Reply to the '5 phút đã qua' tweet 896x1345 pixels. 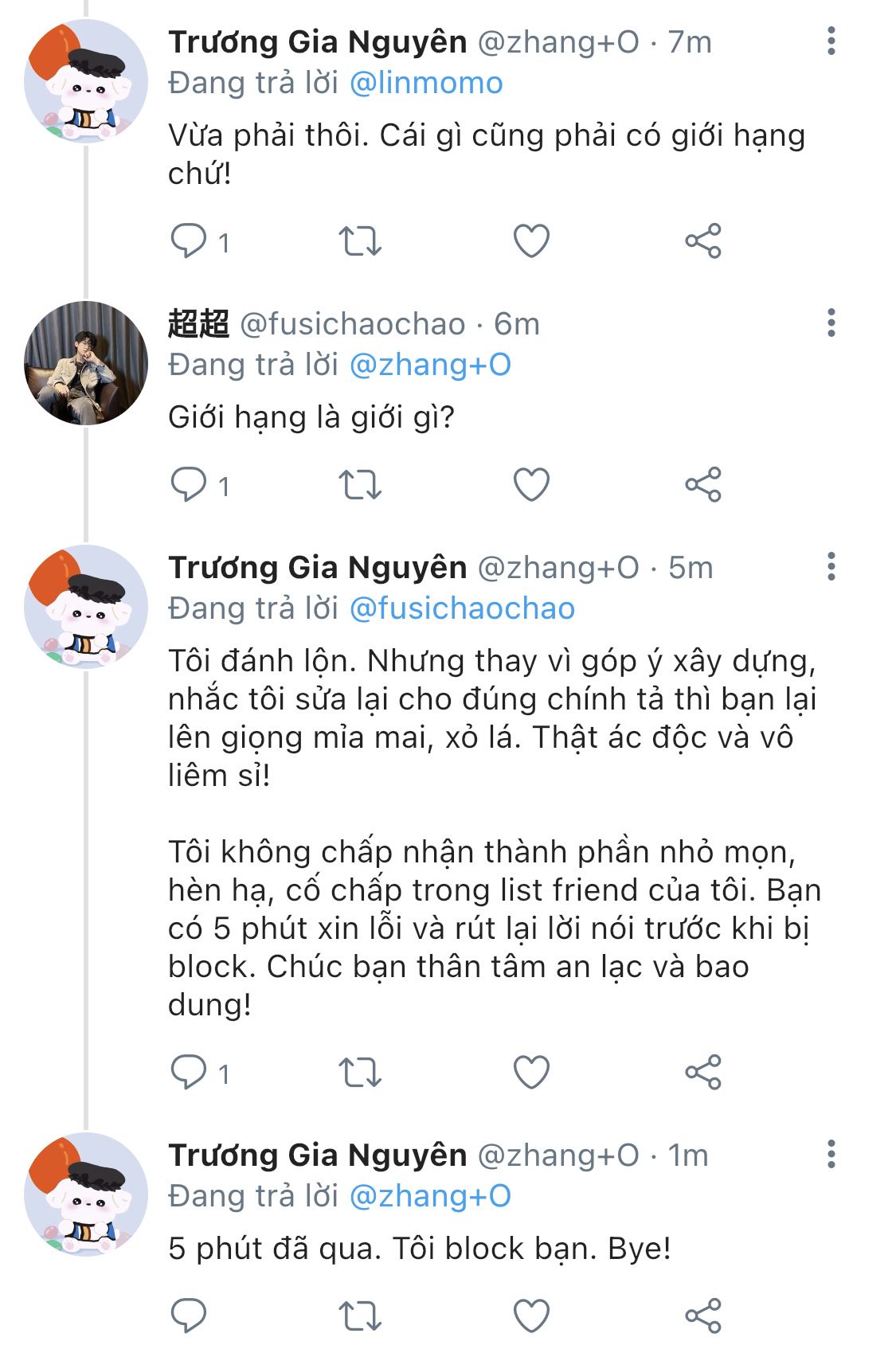click(189, 1316)
